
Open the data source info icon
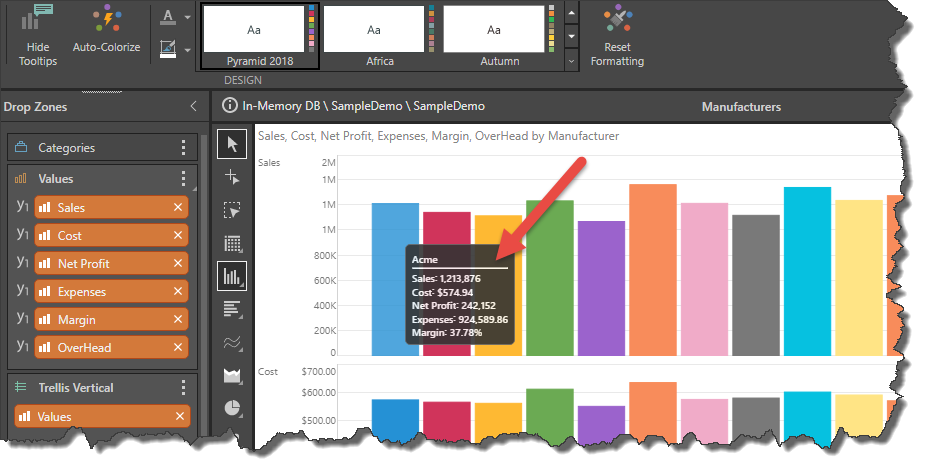pos(229,106)
